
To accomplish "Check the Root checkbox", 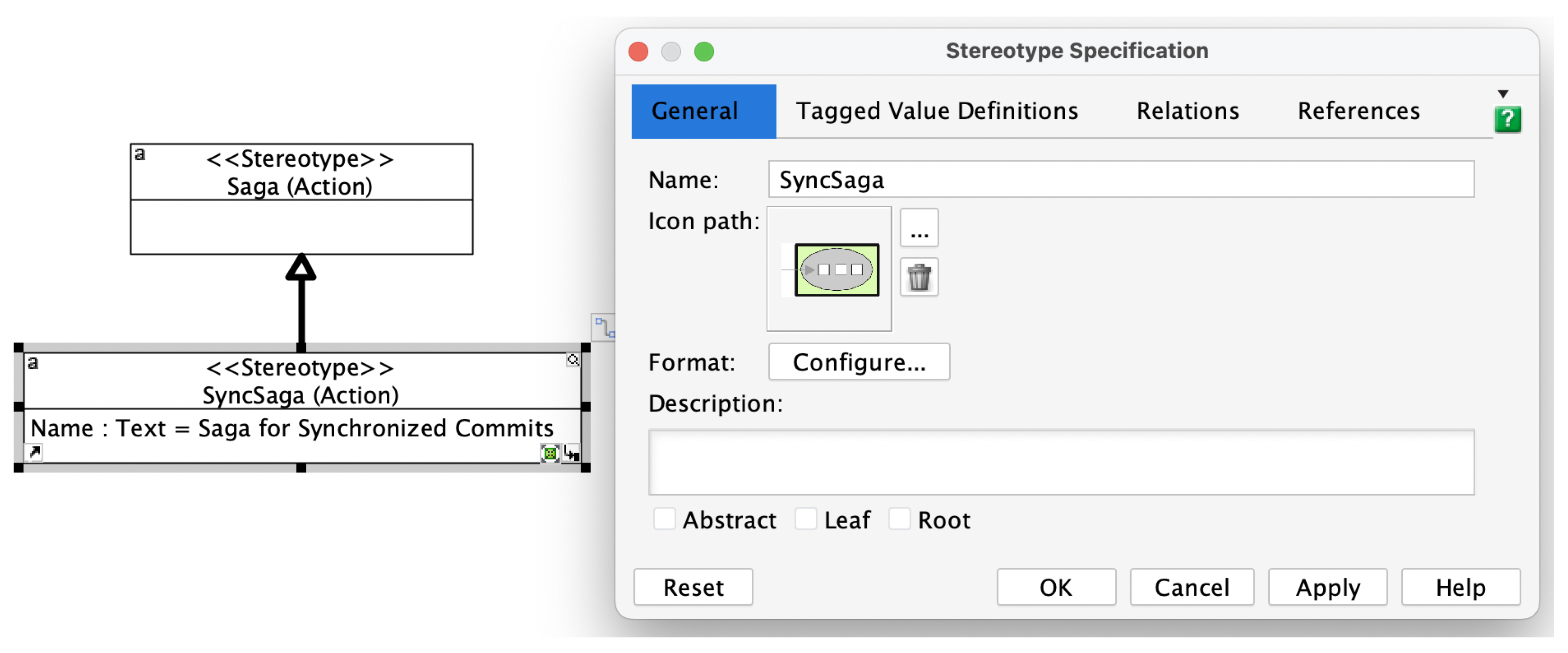I will [899, 520].
